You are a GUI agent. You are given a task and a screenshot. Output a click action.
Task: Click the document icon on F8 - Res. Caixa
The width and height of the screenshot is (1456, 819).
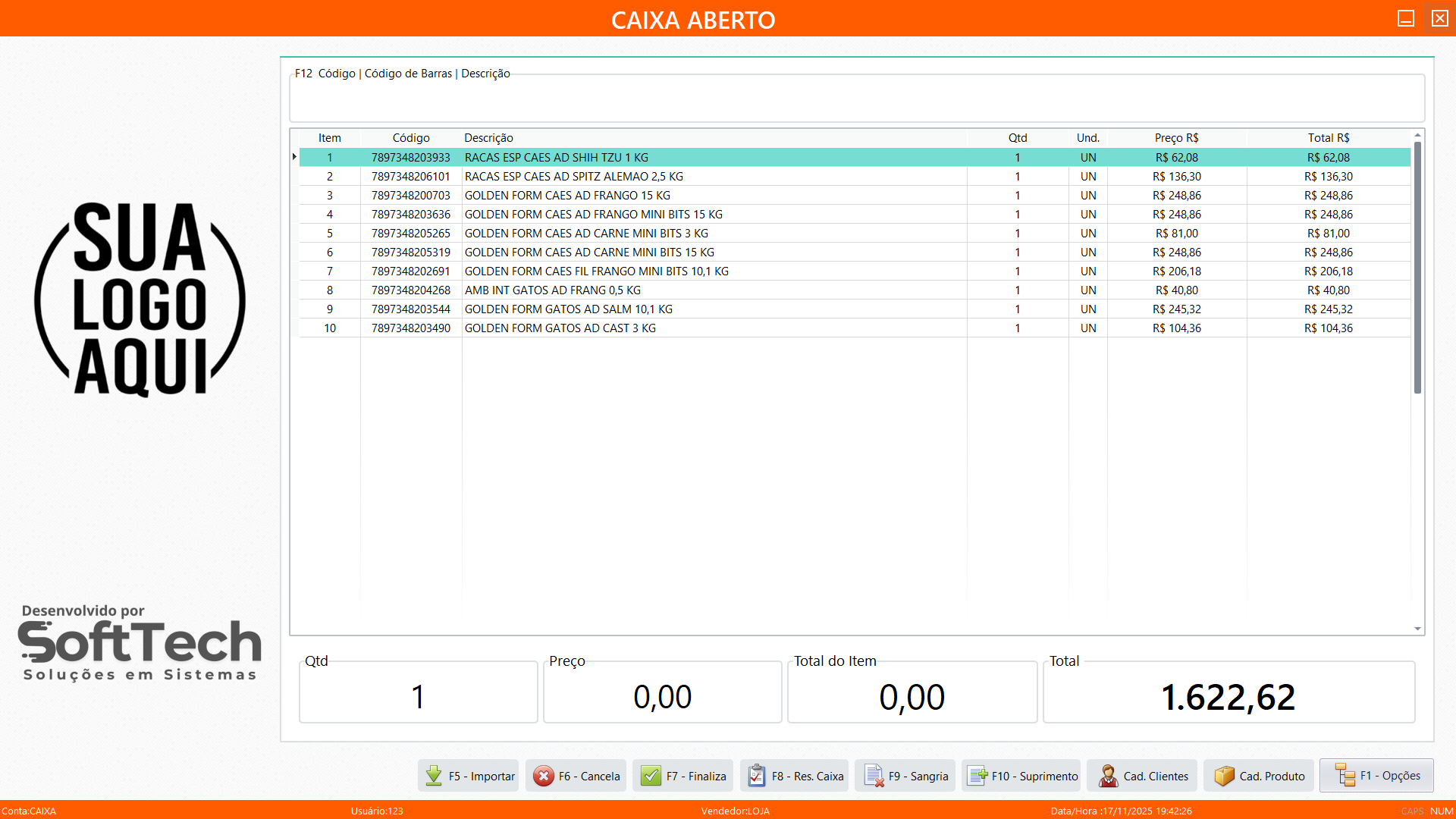point(756,776)
